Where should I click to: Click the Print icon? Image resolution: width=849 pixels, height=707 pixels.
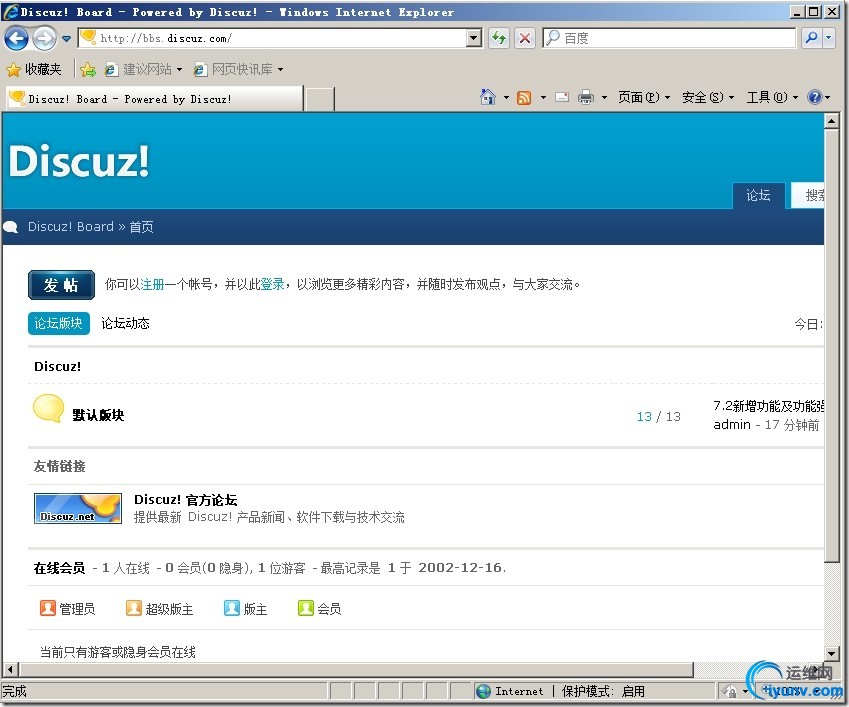pos(586,97)
